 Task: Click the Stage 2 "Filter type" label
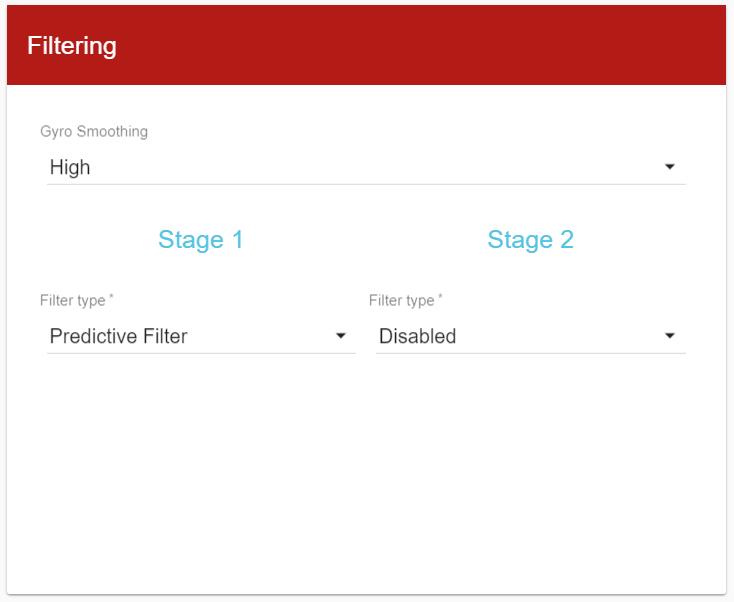402,301
